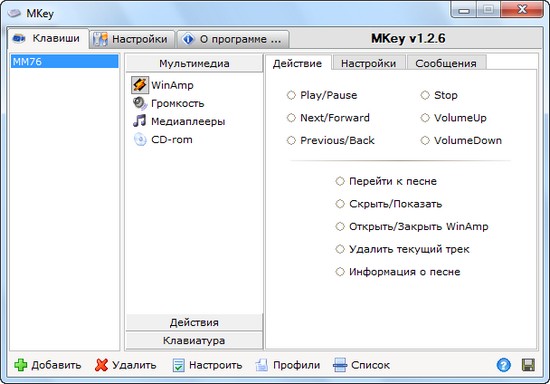Screen dimensions: 550x384
Task: Click the floppy disk save icon
Action: [528, 365]
